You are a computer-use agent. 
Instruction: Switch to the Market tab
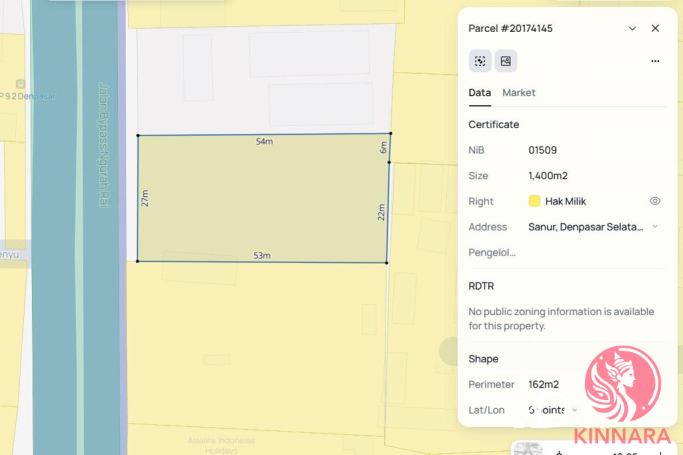[x=519, y=93]
